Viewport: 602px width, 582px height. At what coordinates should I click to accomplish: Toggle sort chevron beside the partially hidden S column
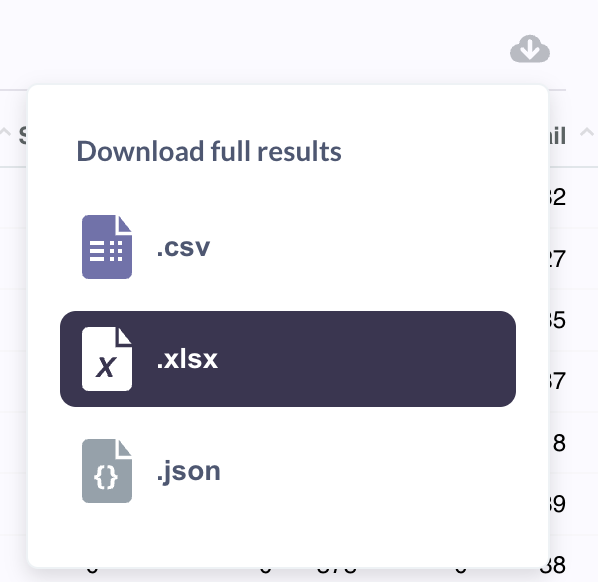point(5,132)
